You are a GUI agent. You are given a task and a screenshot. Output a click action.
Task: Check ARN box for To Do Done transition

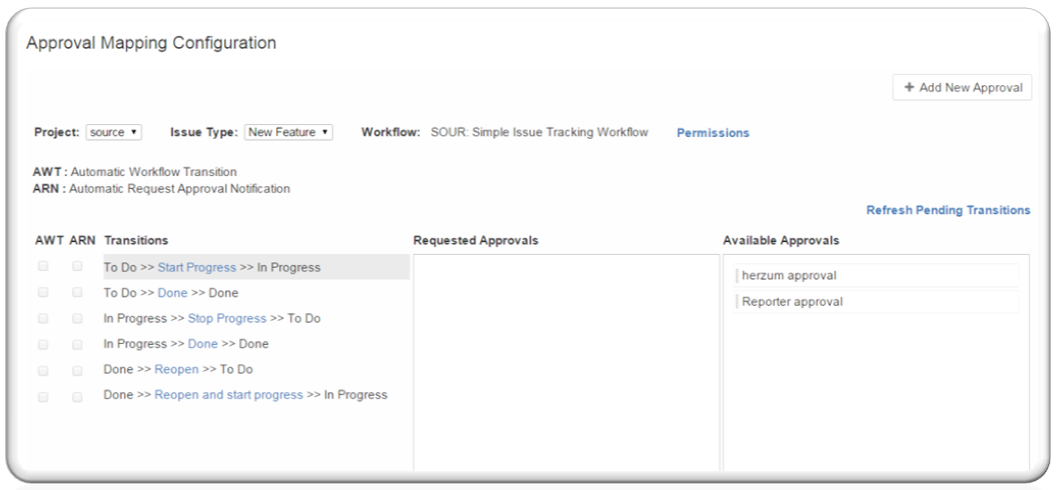pos(77,293)
